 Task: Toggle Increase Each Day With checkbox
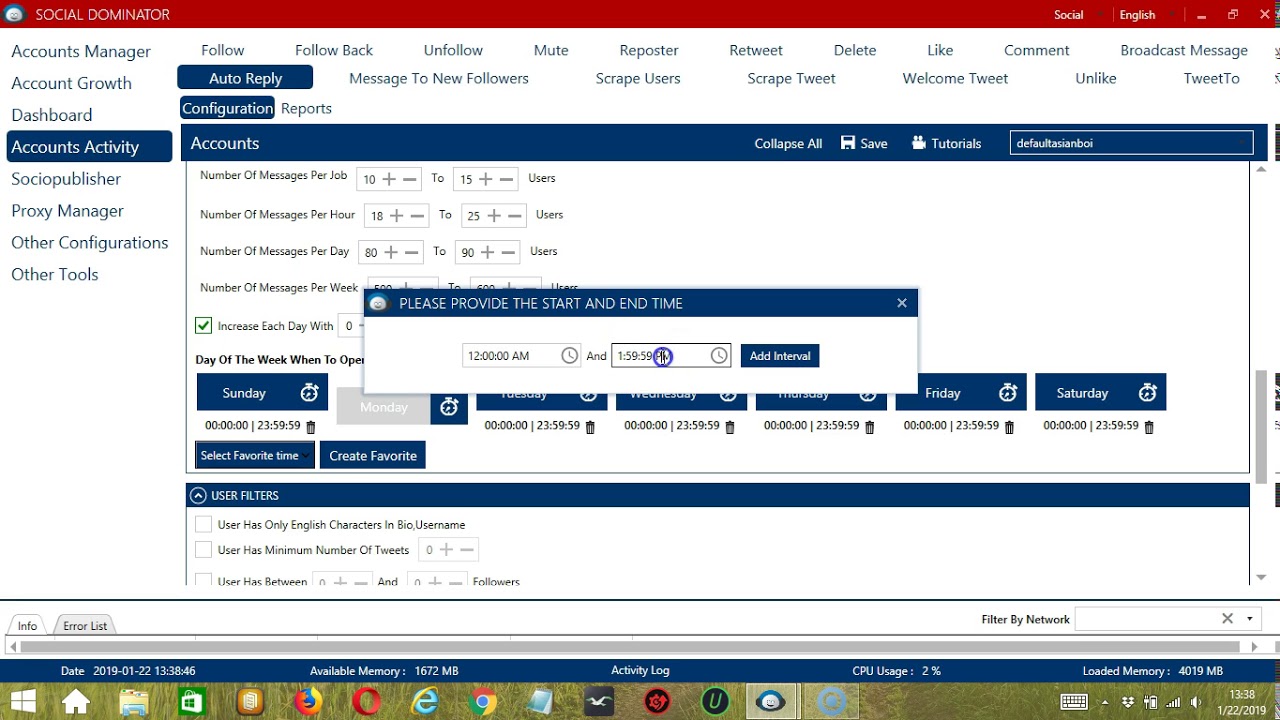[203, 326]
